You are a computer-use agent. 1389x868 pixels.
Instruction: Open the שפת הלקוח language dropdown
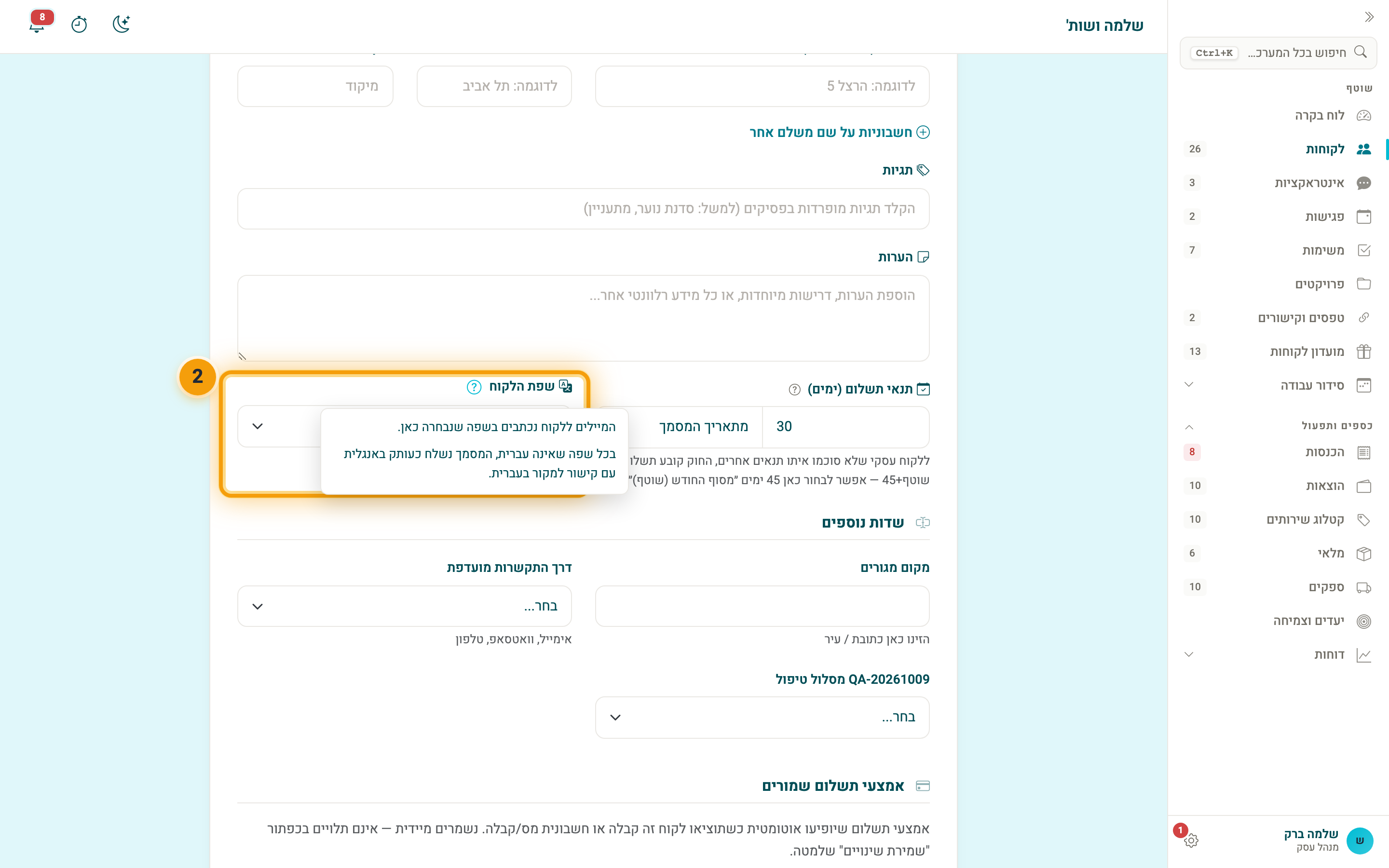pos(279,427)
